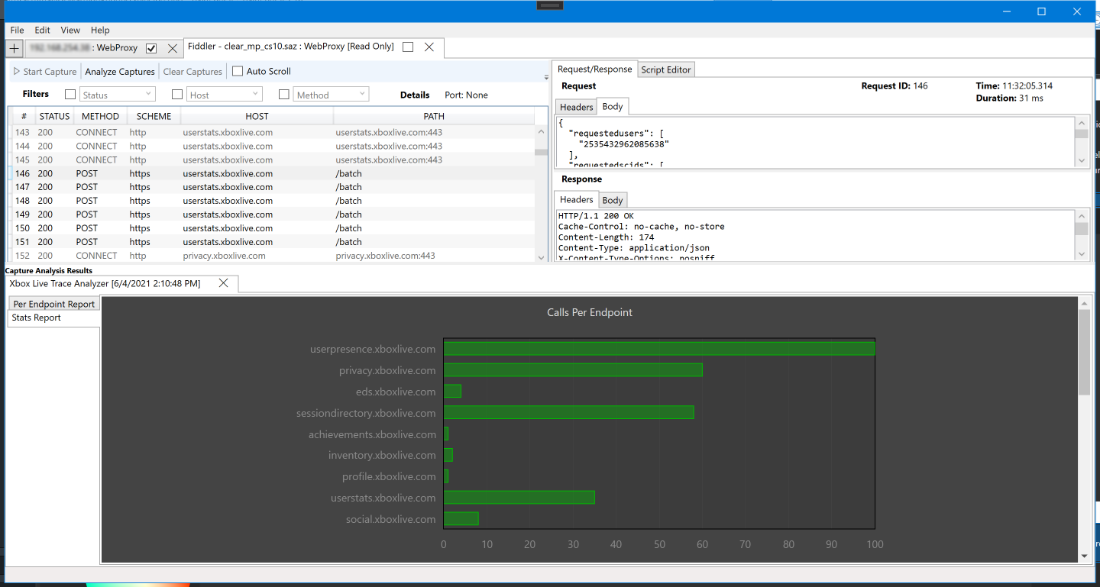Open Response Headers tab
Viewport: 1100px width, 587px height.
[x=577, y=200]
